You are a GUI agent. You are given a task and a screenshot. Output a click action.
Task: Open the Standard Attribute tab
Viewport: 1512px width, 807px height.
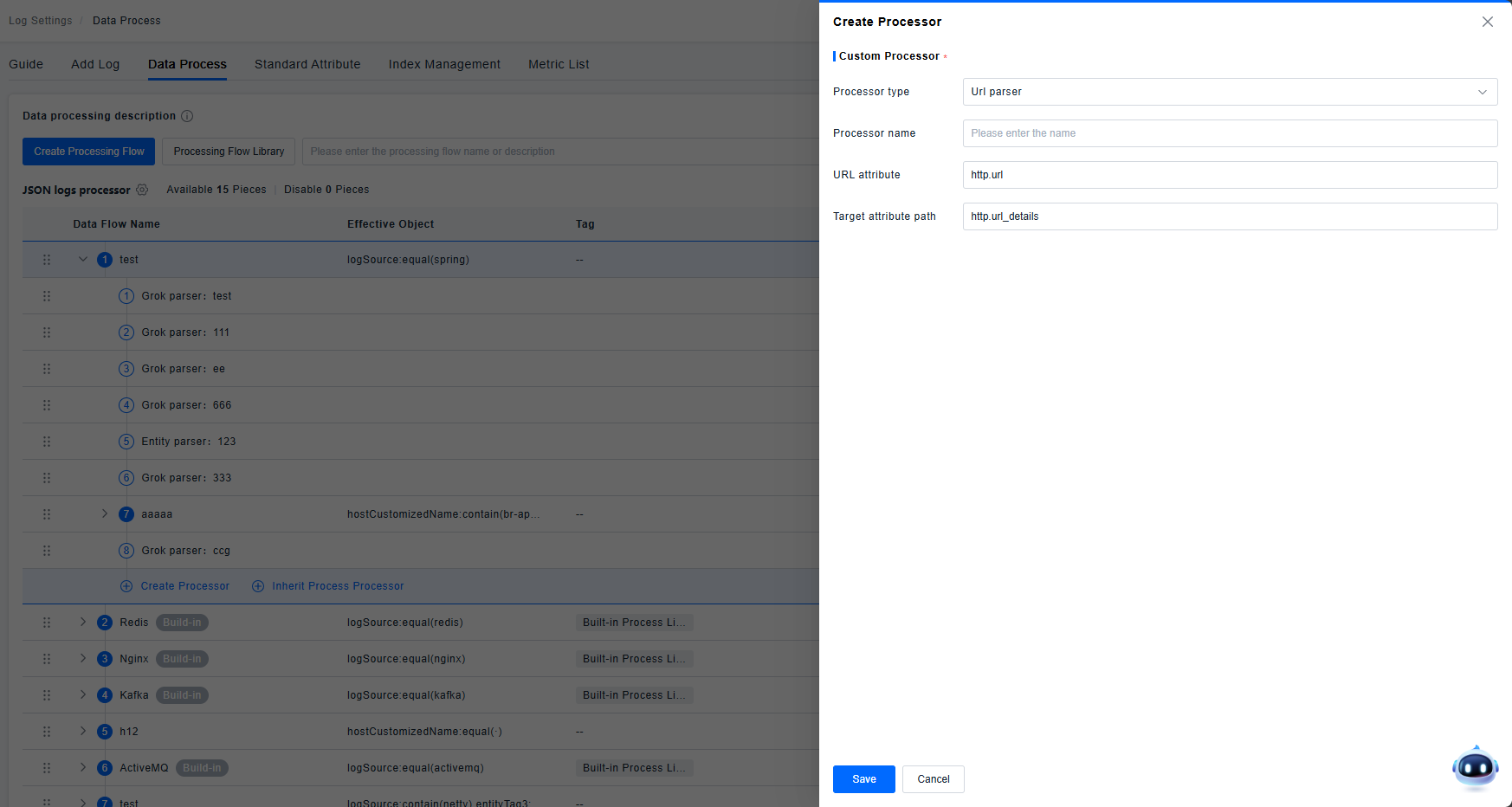[x=307, y=64]
